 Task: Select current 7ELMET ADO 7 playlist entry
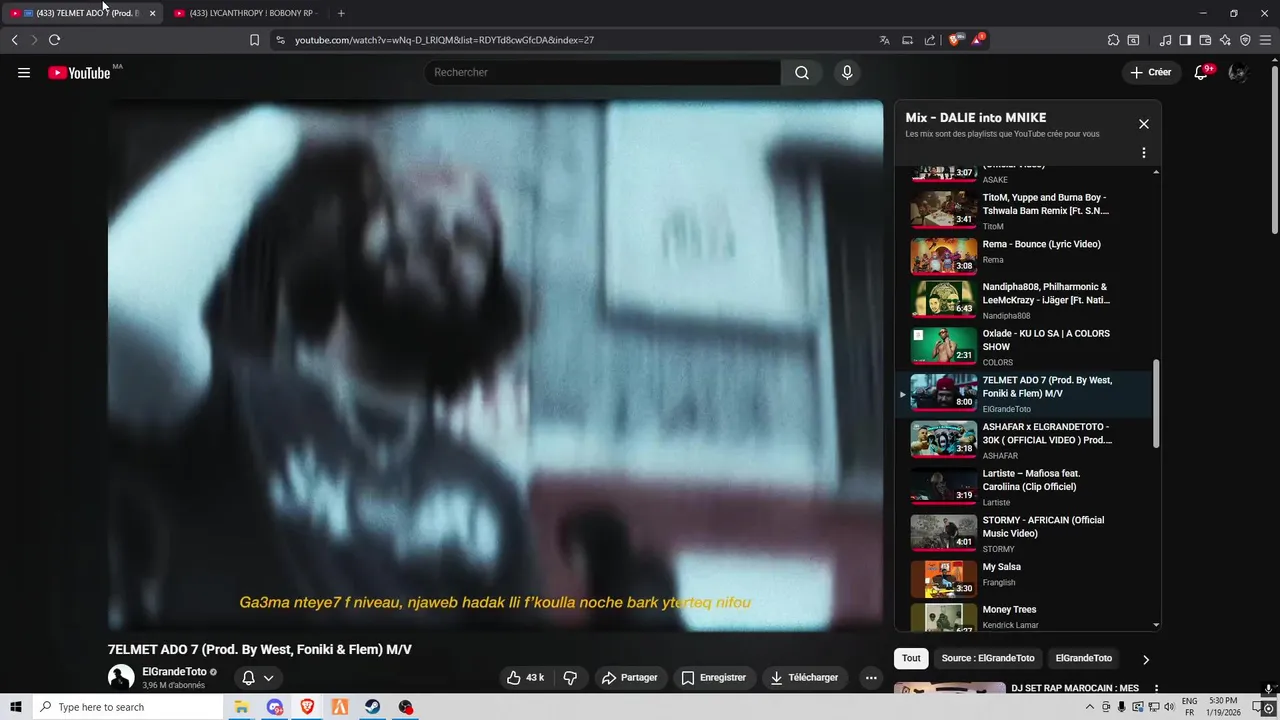(1023, 394)
